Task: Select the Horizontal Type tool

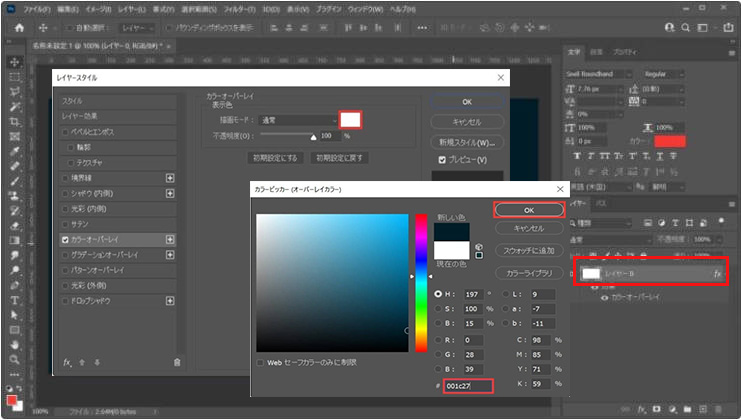Action: pyautogui.click(x=15, y=300)
